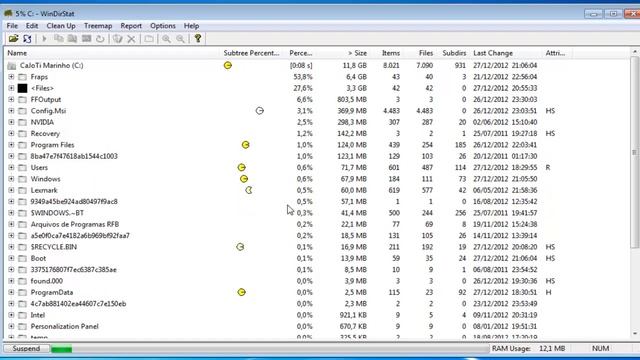Image resolution: width=640 pixels, height=360 pixels.
Task: Click the 6,4 GB size of Fraps
Action: click(356, 77)
